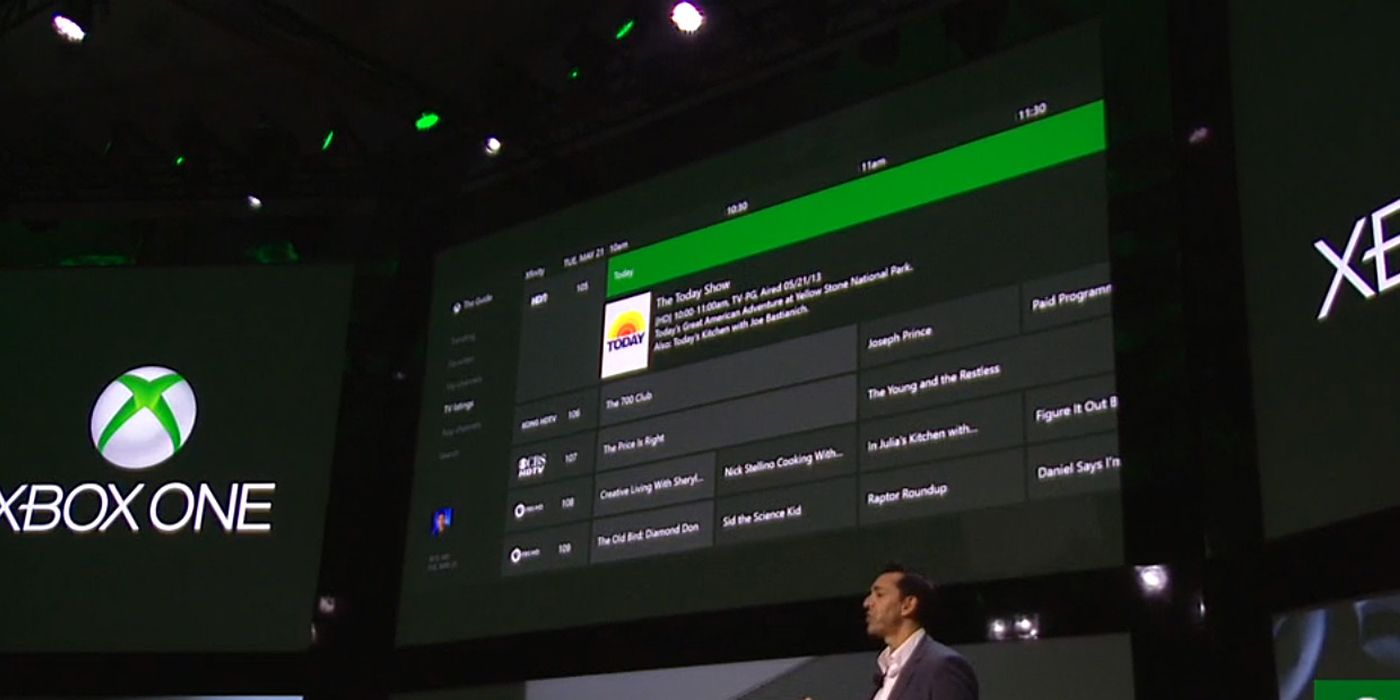Select the Paid Programming cell
Image resolution: width=1400 pixels, height=700 pixels.
click(x=1069, y=296)
